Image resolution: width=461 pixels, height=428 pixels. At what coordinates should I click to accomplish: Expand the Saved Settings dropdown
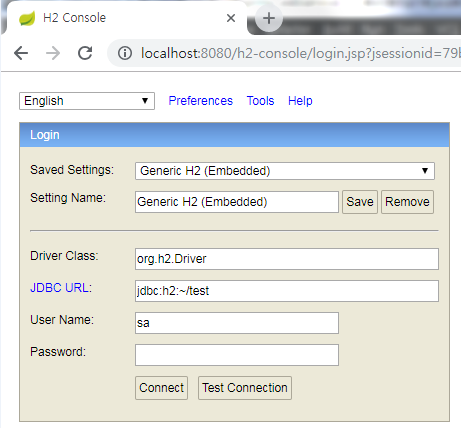[285, 171]
